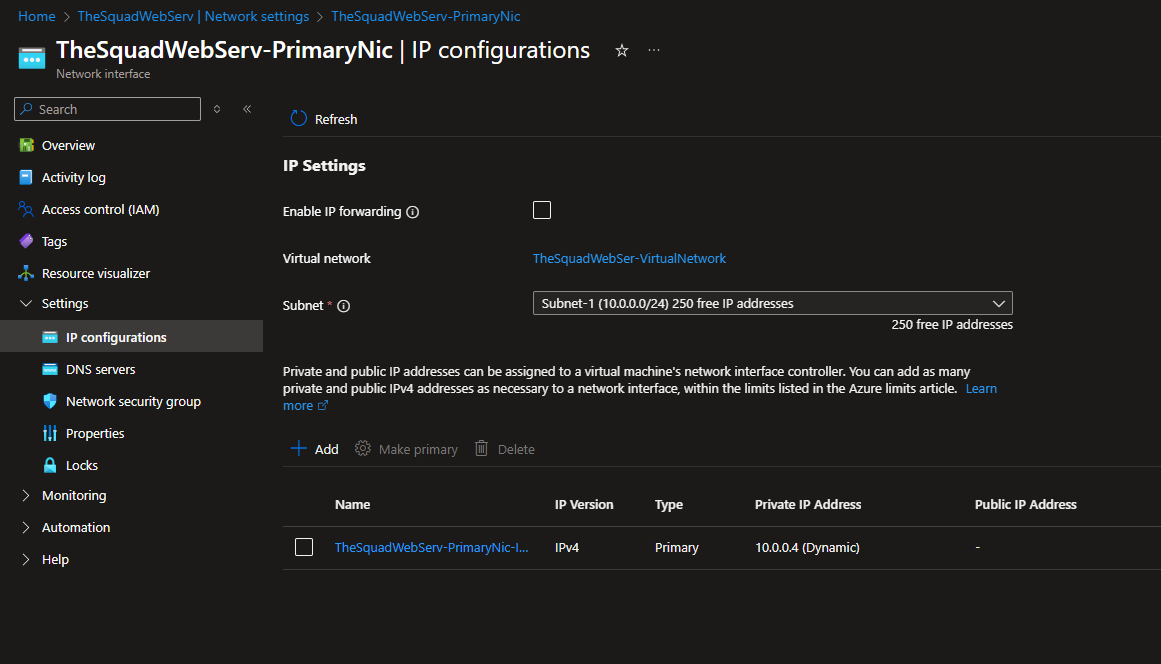Click the Make primary gear icon
Image resolution: width=1161 pixels, height=664 pixels.
tap(363, 449)
